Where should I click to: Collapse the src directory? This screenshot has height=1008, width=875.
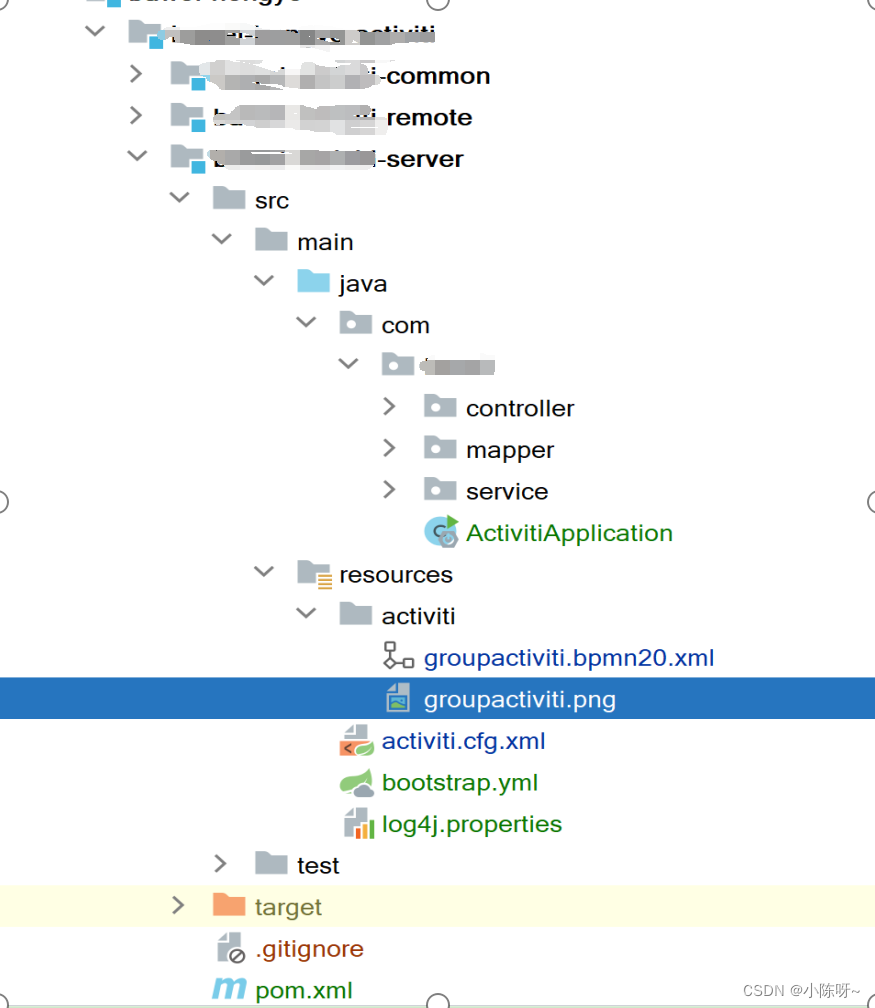coord(179,197)
